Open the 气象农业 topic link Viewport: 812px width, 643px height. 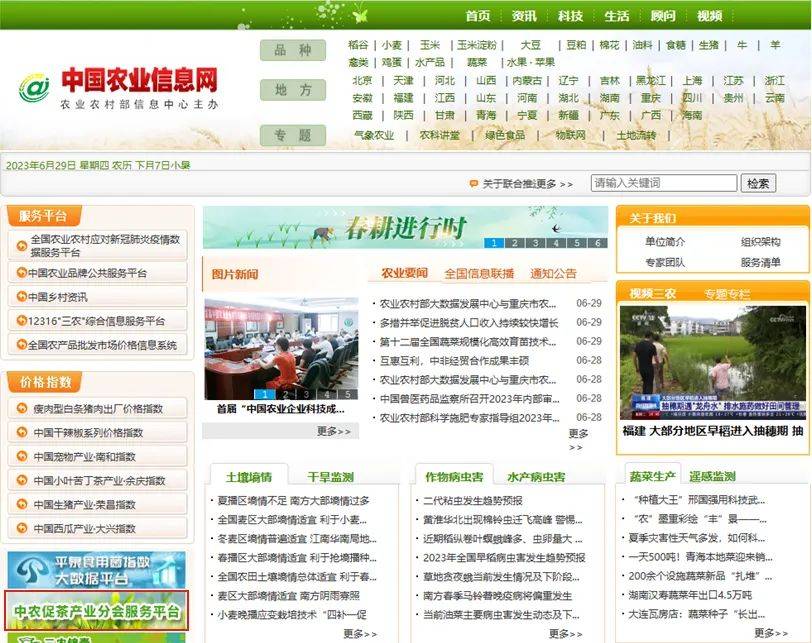[374, 135]
